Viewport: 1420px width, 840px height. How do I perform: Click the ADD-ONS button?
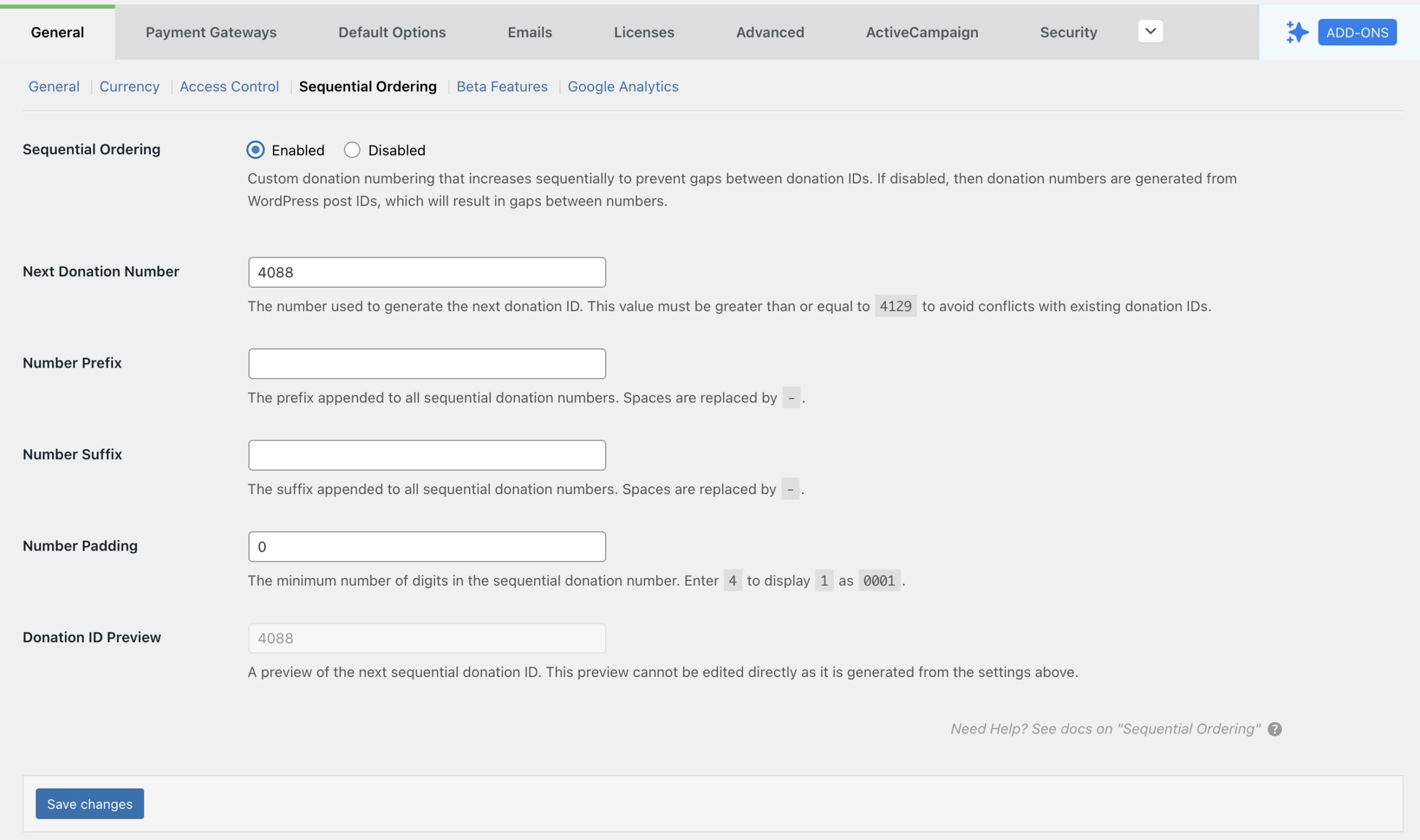1357,32
